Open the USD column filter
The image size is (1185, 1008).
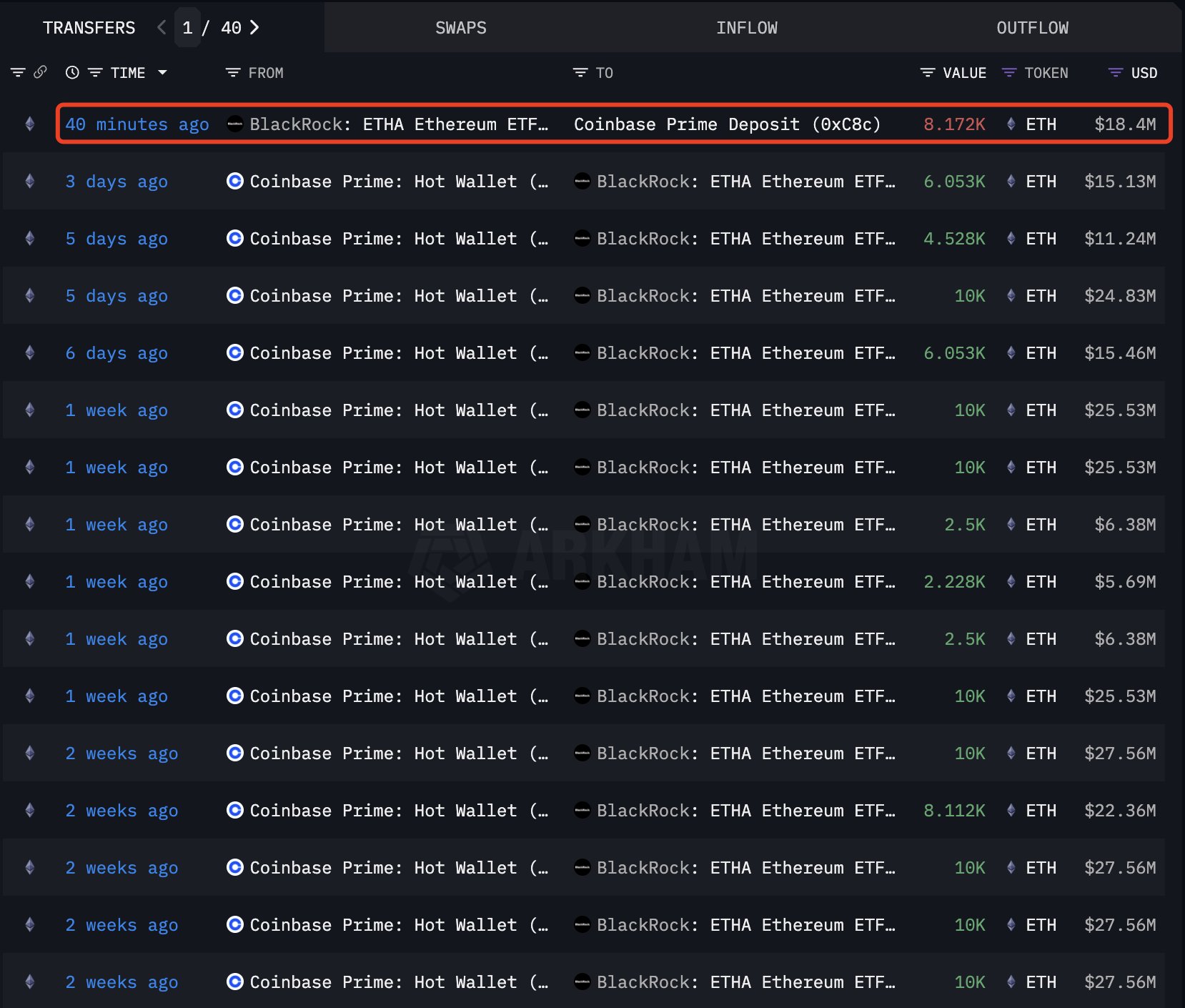(x=1115, y=72)
